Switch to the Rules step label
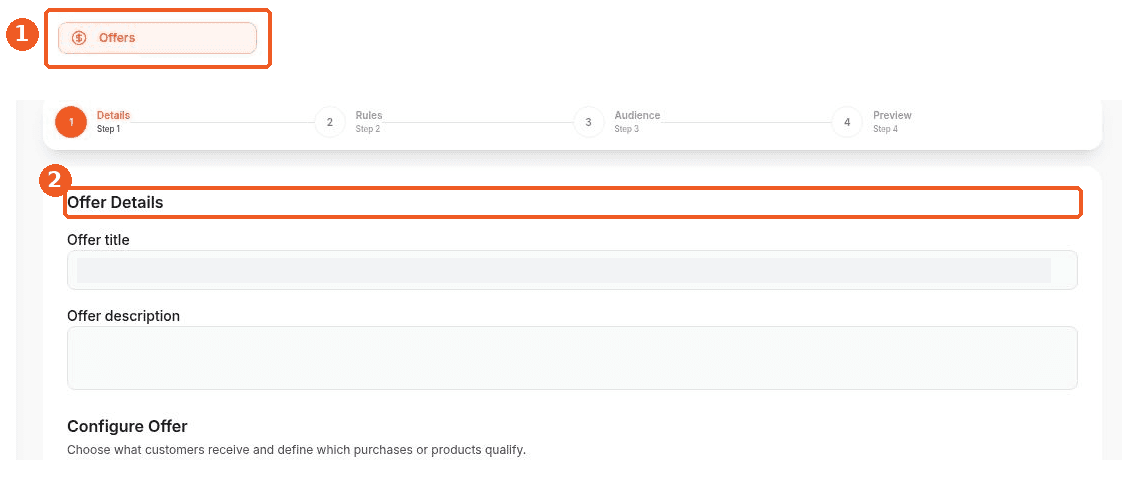Screen dimensions: 1138x480 coord(369,115)
